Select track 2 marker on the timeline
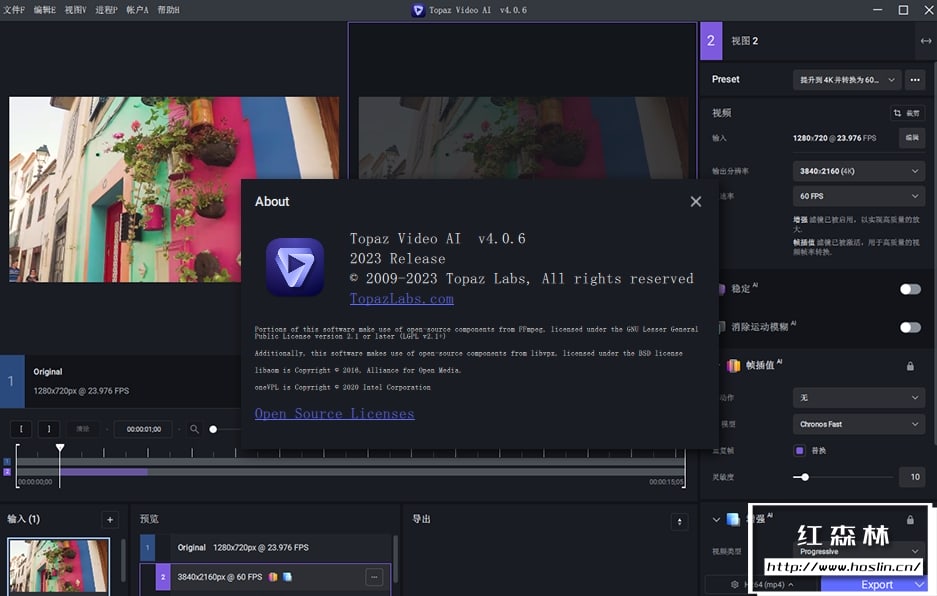 7,472
